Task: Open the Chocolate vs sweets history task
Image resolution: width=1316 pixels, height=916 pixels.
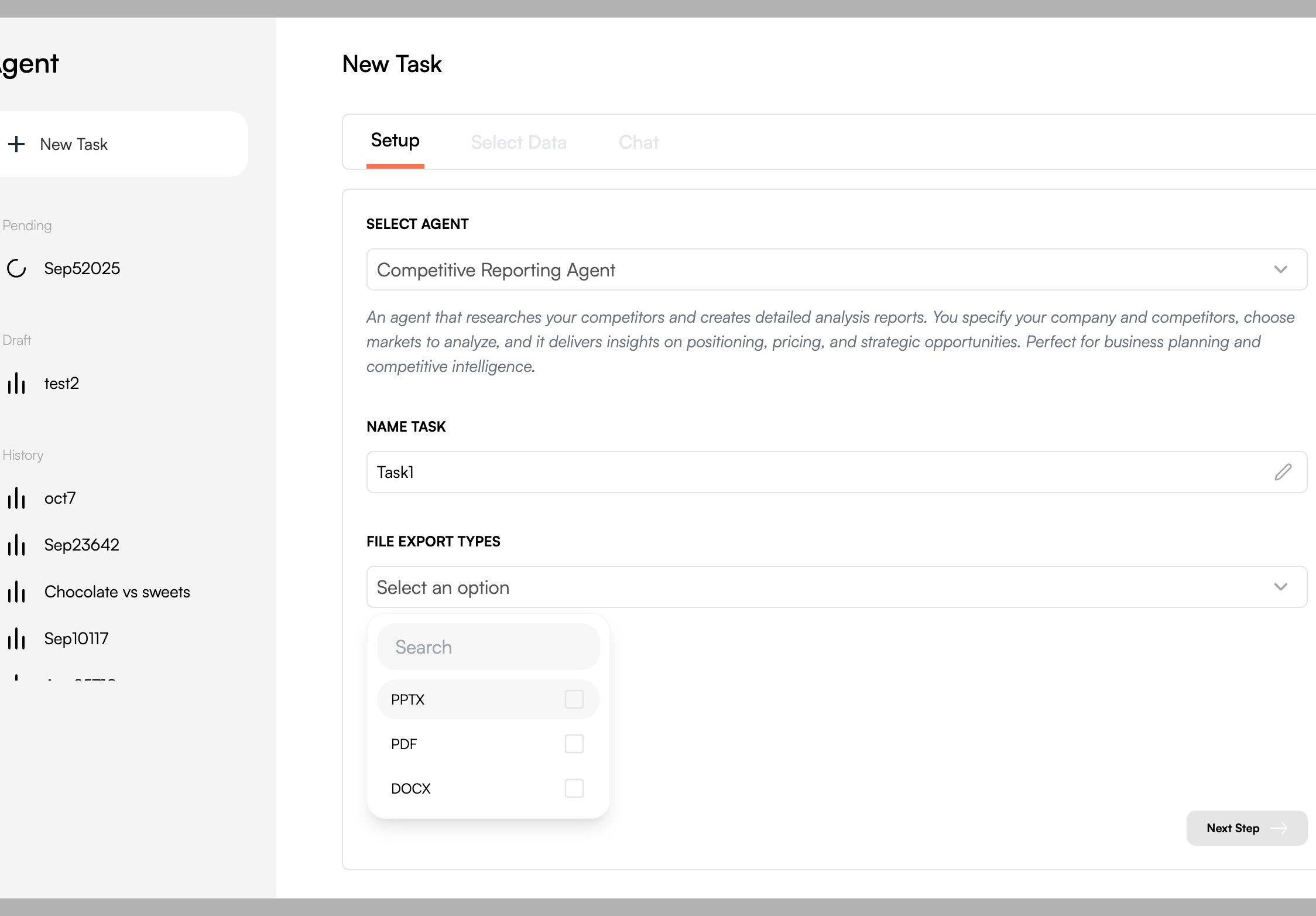Action: (x=117, y=592)
